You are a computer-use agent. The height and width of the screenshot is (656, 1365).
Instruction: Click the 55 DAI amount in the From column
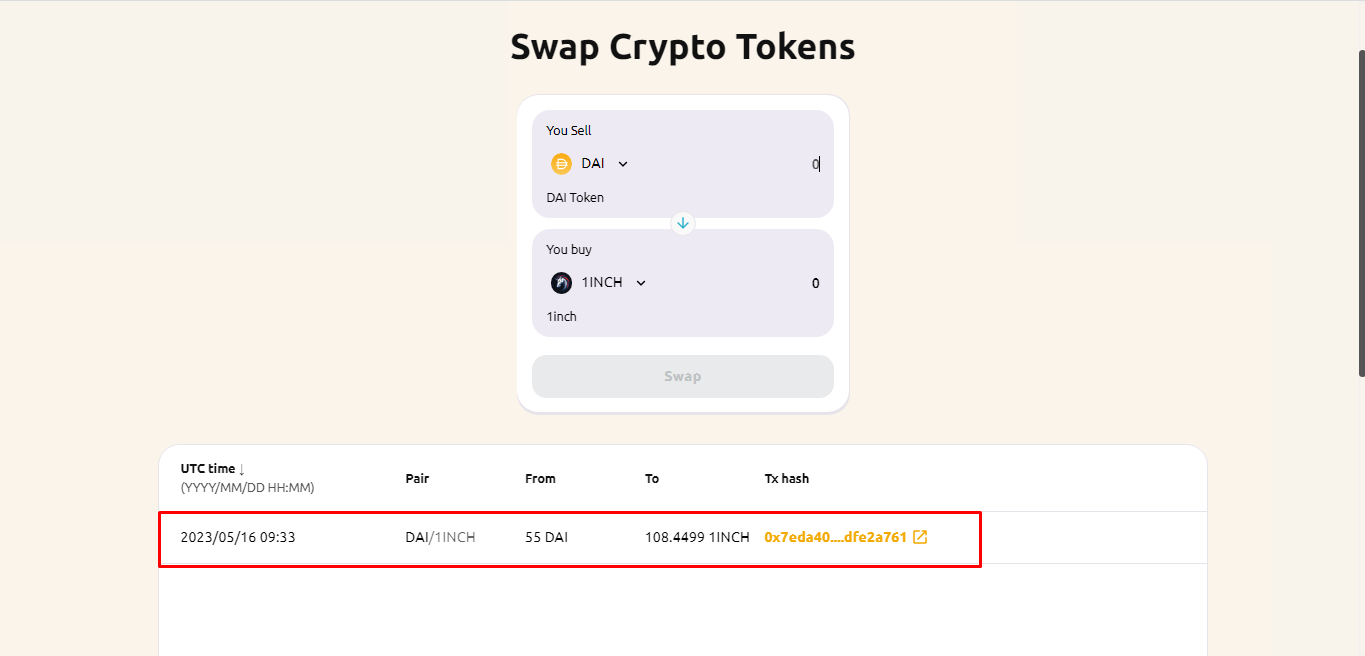pyautogui.click(x=546, y=537)
